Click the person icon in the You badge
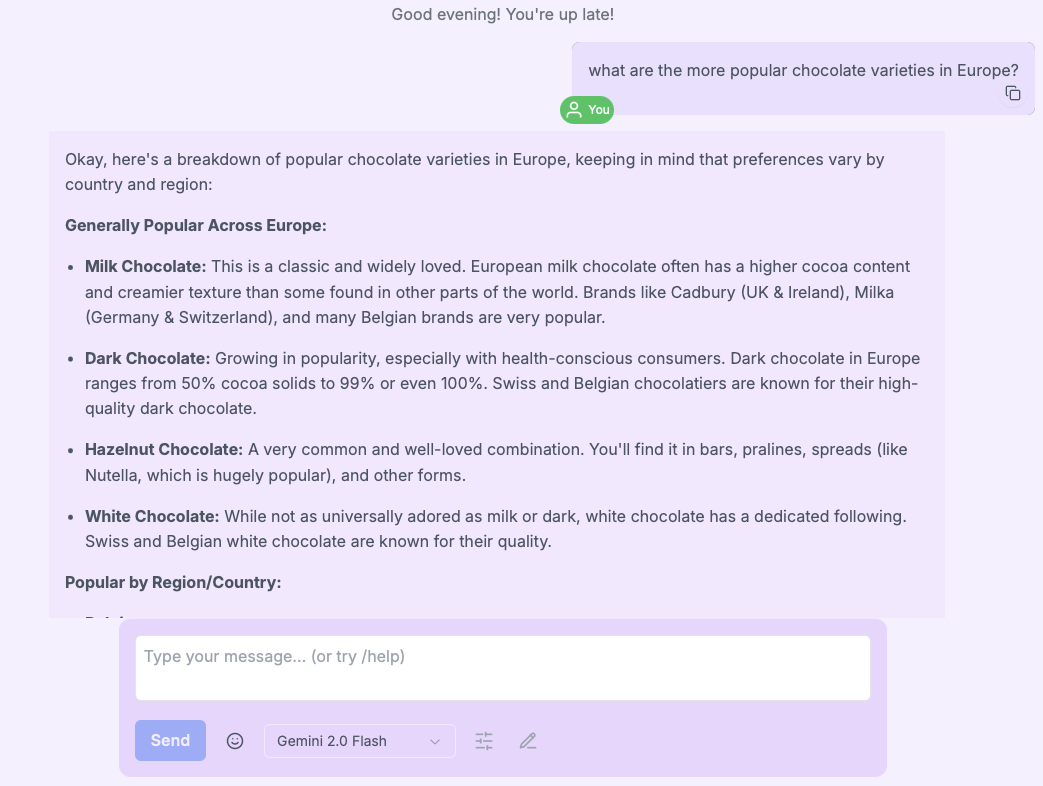The image size is (1043, 786). (574, 110)
